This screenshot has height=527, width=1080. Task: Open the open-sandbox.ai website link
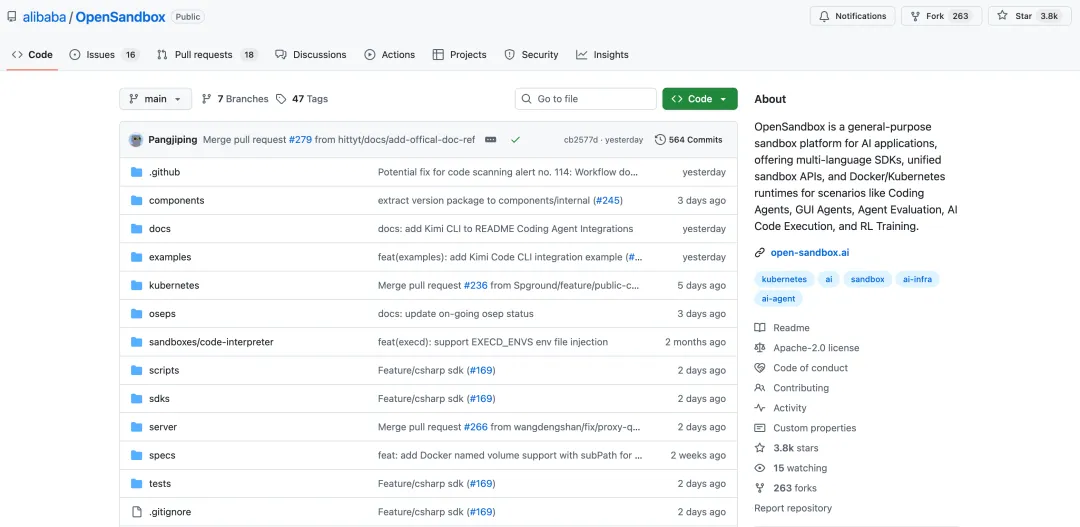[809, 253]
